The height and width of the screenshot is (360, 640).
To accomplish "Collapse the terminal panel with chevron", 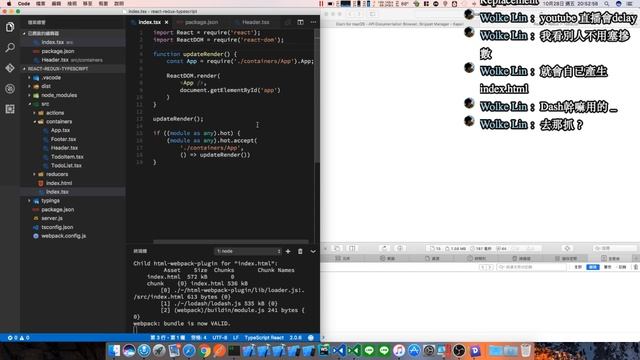I will point(313,251).
